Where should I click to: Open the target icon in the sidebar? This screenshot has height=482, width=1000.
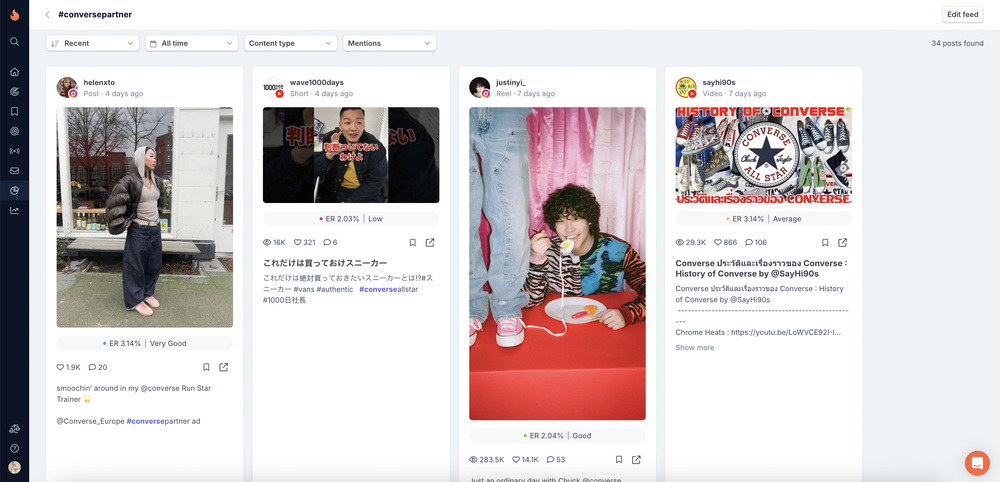pyautogui.click(x=15, y=131)
